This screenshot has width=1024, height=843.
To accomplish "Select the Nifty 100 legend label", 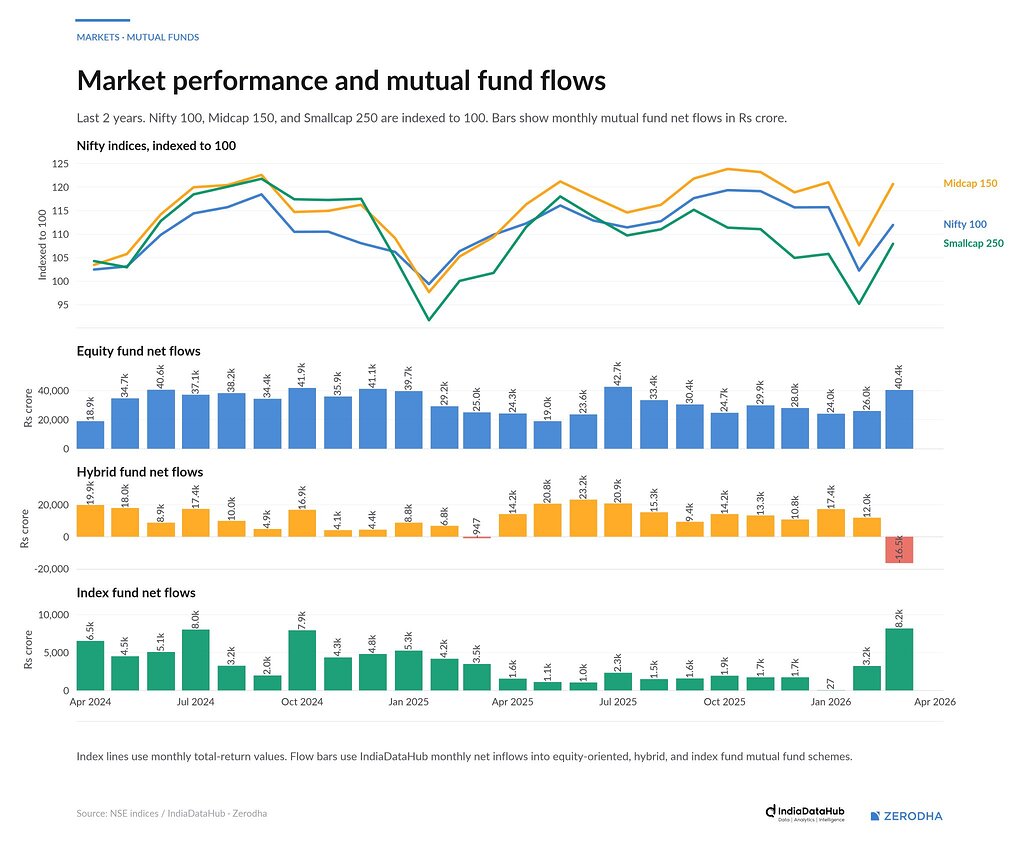I will tap(965, 225).
